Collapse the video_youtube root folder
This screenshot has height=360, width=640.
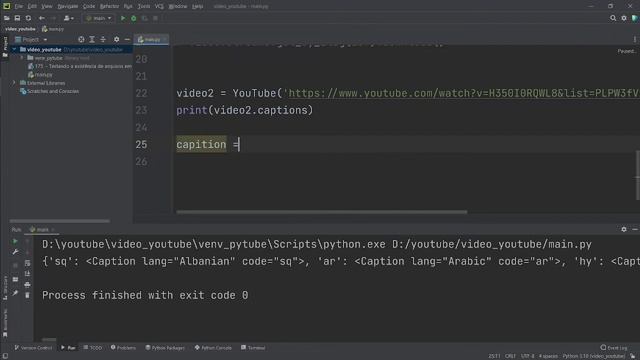point(15,49)
